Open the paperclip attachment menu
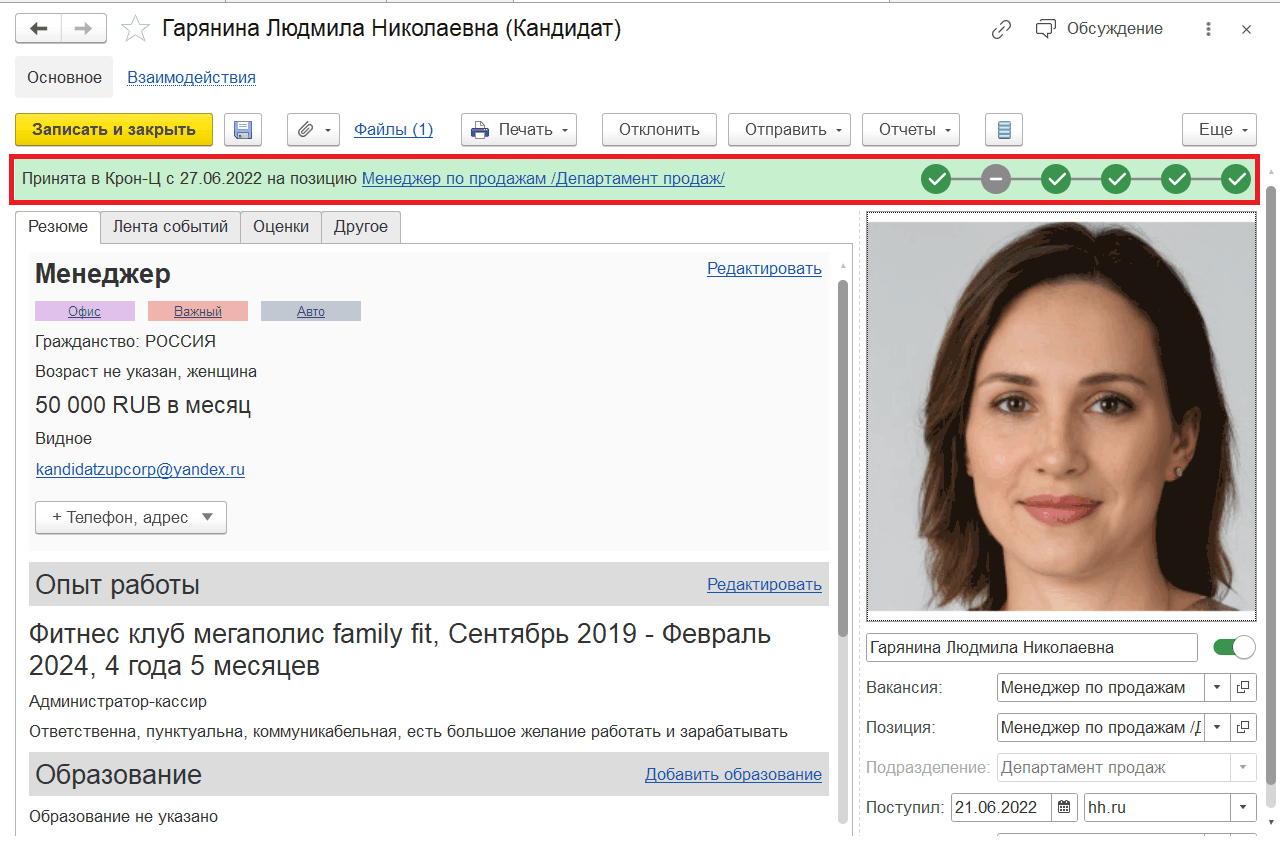This screenshot has height=853, width=1280. (314, 129)
